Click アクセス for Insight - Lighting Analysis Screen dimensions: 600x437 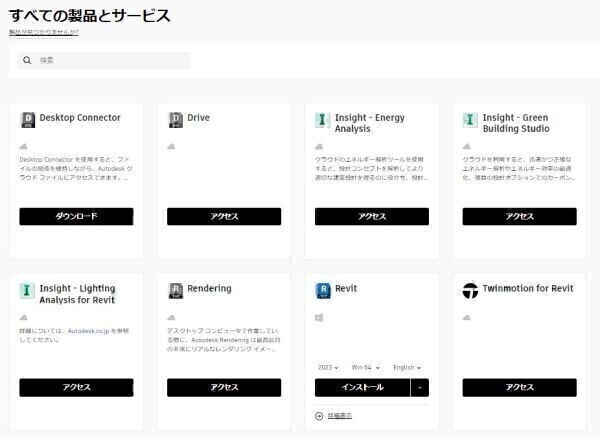[x=77, y=388]
